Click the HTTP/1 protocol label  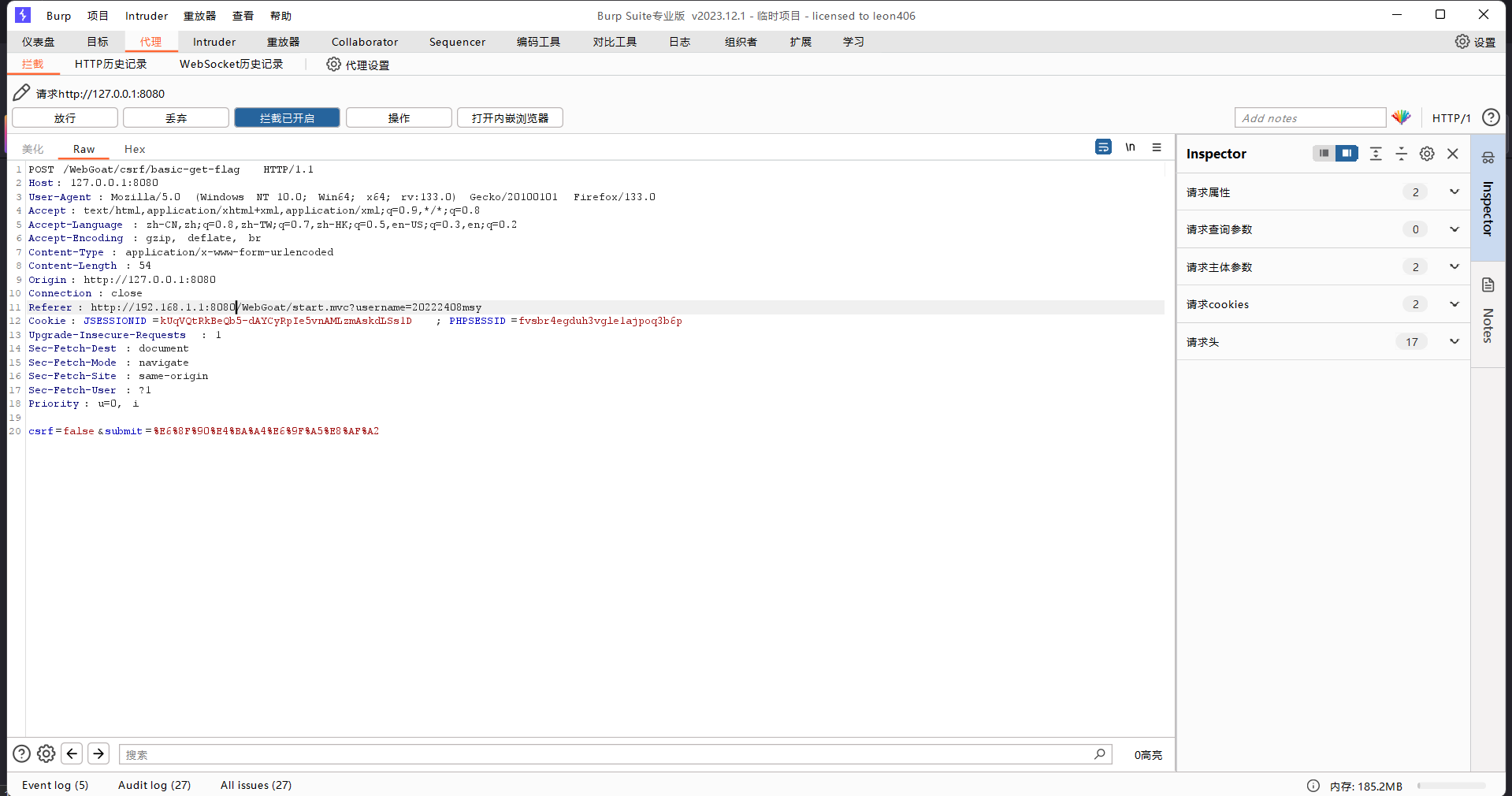pos(1451,118)
